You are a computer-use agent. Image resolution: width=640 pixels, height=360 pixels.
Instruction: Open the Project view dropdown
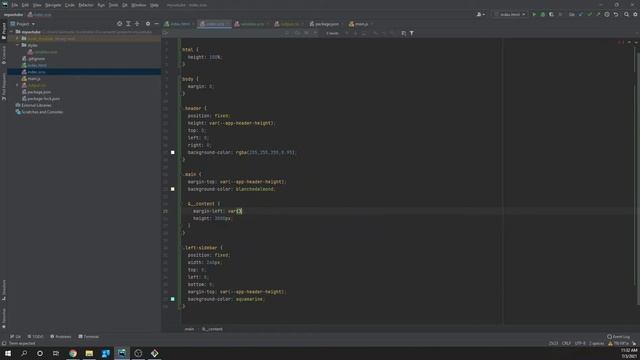23,24
